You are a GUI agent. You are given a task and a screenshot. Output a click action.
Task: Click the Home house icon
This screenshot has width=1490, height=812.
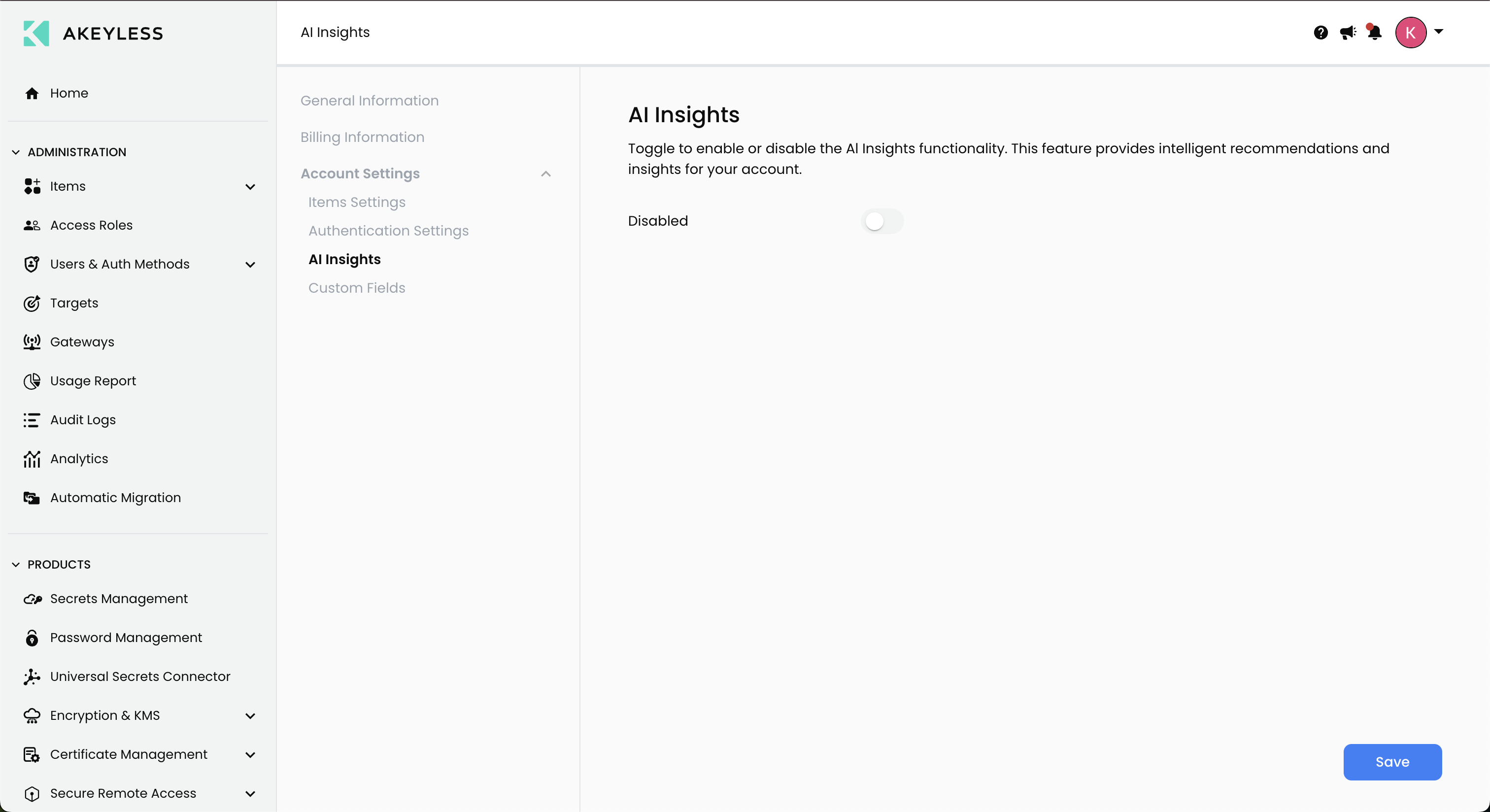(32, 93)
